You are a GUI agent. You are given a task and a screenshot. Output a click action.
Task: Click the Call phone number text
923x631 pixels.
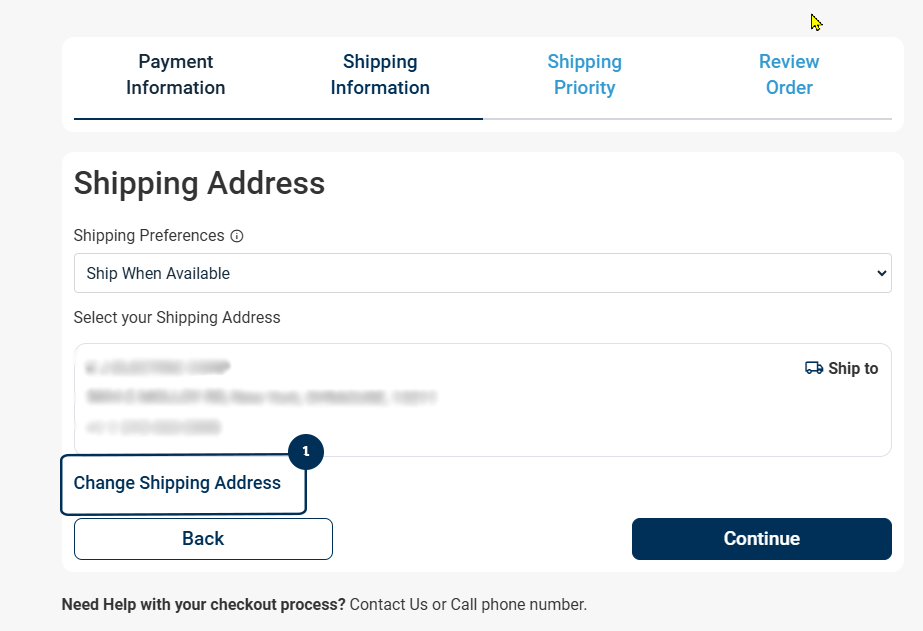point(518,604)
